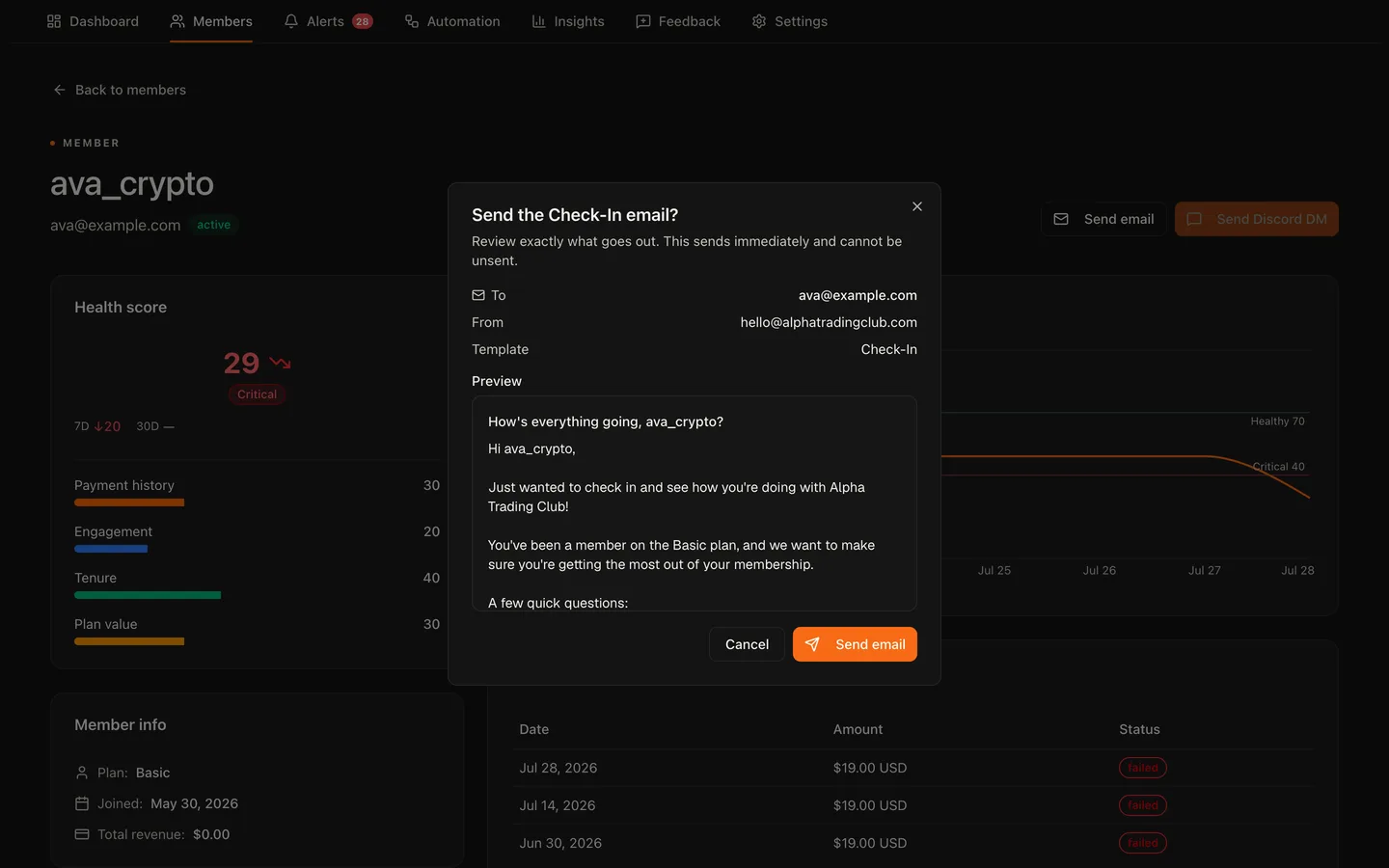Click the Insights bar chart icon
This screenshot has height=868, width=1389.
click(539, 21)
